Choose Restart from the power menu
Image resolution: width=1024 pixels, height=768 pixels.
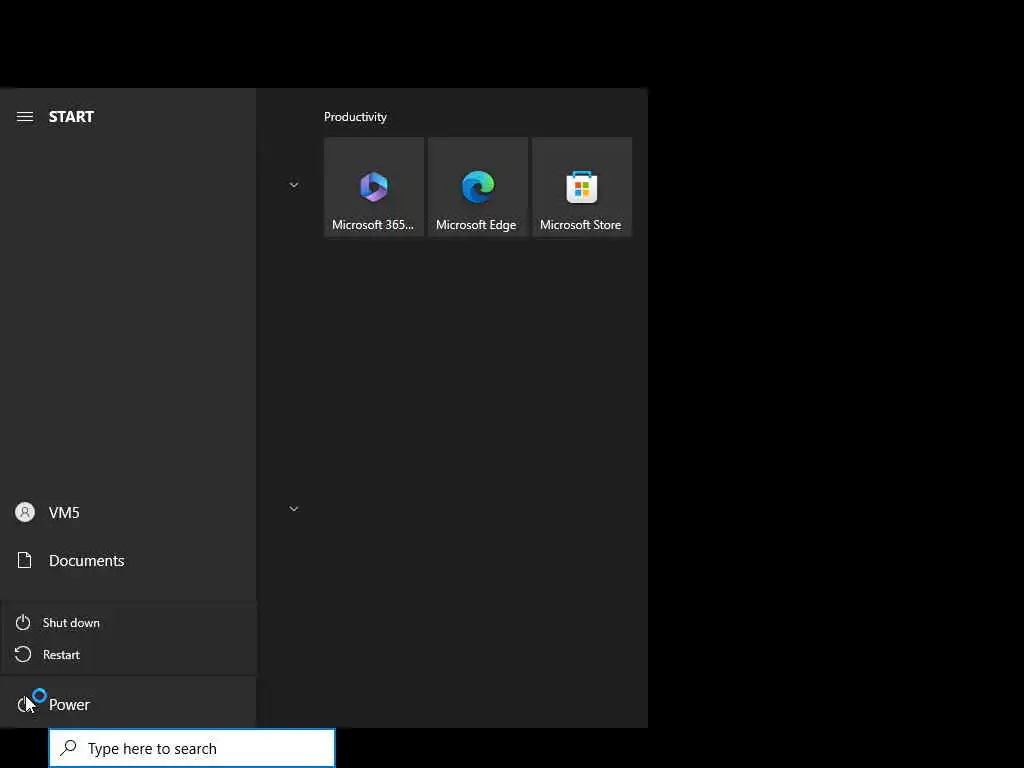pos(129,654)
